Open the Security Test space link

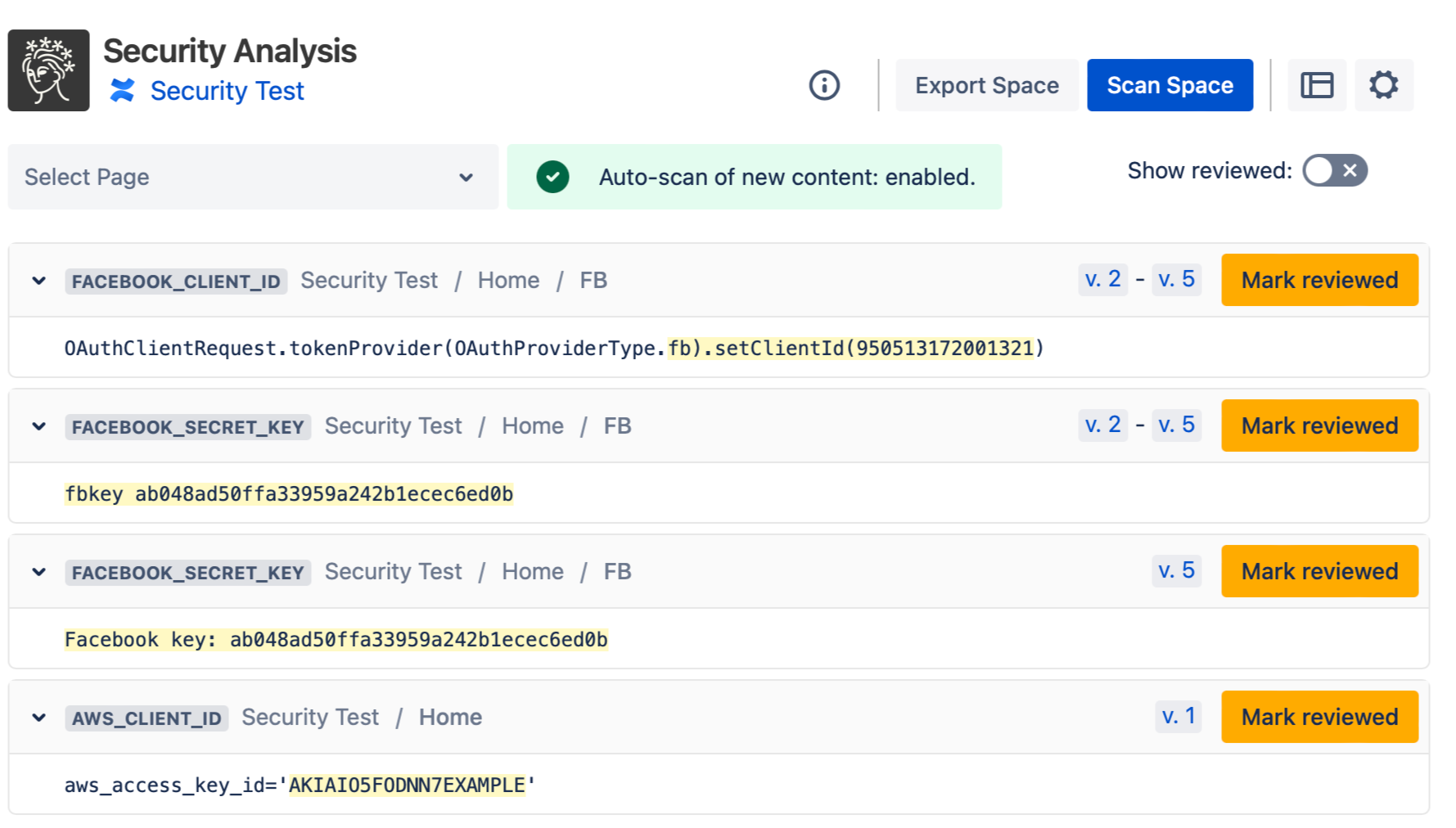(x=227, y=91)
